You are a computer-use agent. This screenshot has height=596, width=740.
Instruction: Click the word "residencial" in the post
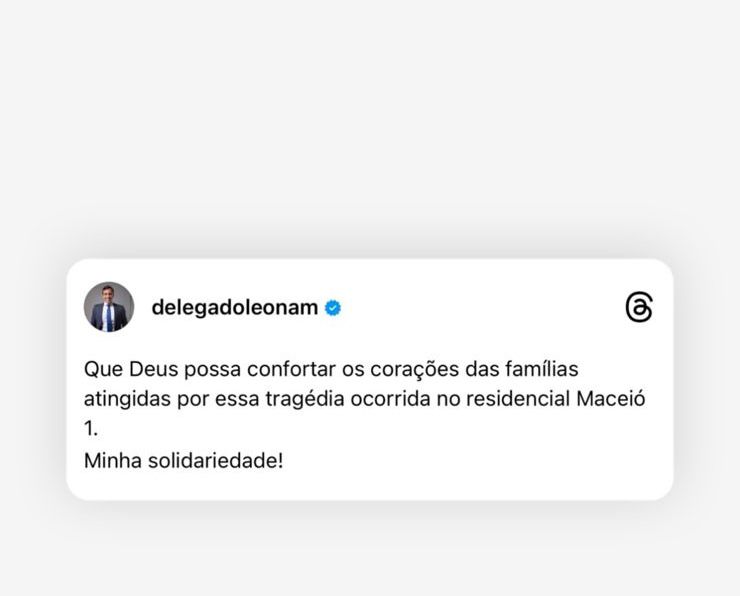[x=518, y=399]
